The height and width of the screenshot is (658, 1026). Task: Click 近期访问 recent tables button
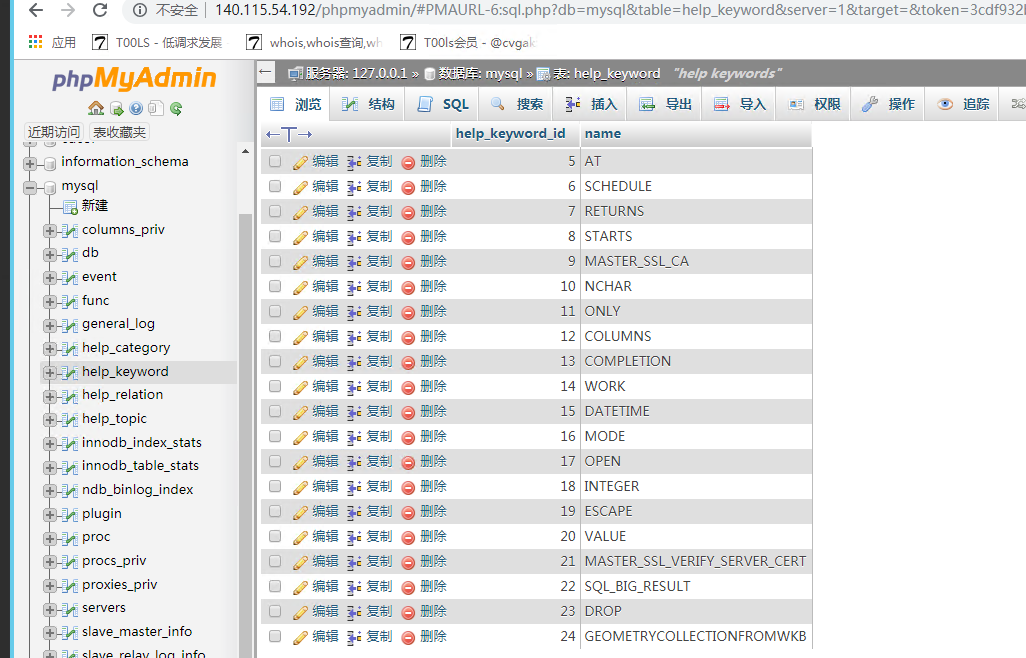(x=54, y=132)
